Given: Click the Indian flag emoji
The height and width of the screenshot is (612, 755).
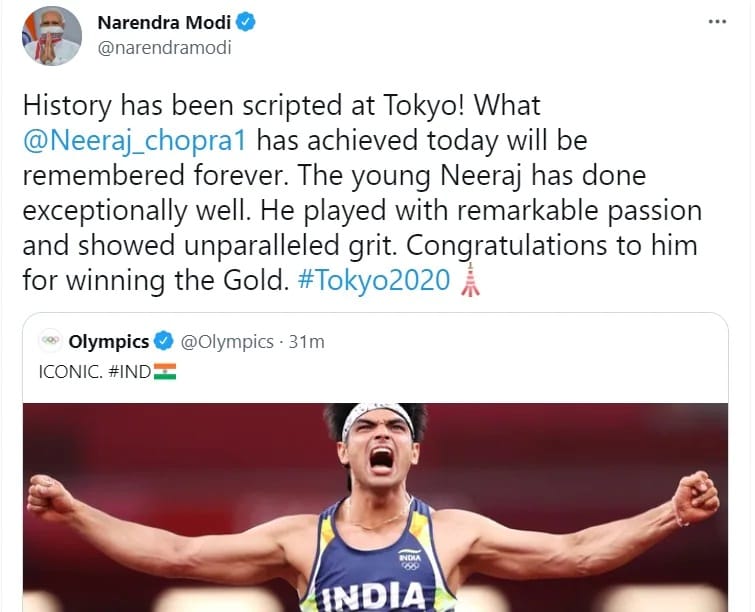Looking at the screenshot, I should tap(165, 371).
